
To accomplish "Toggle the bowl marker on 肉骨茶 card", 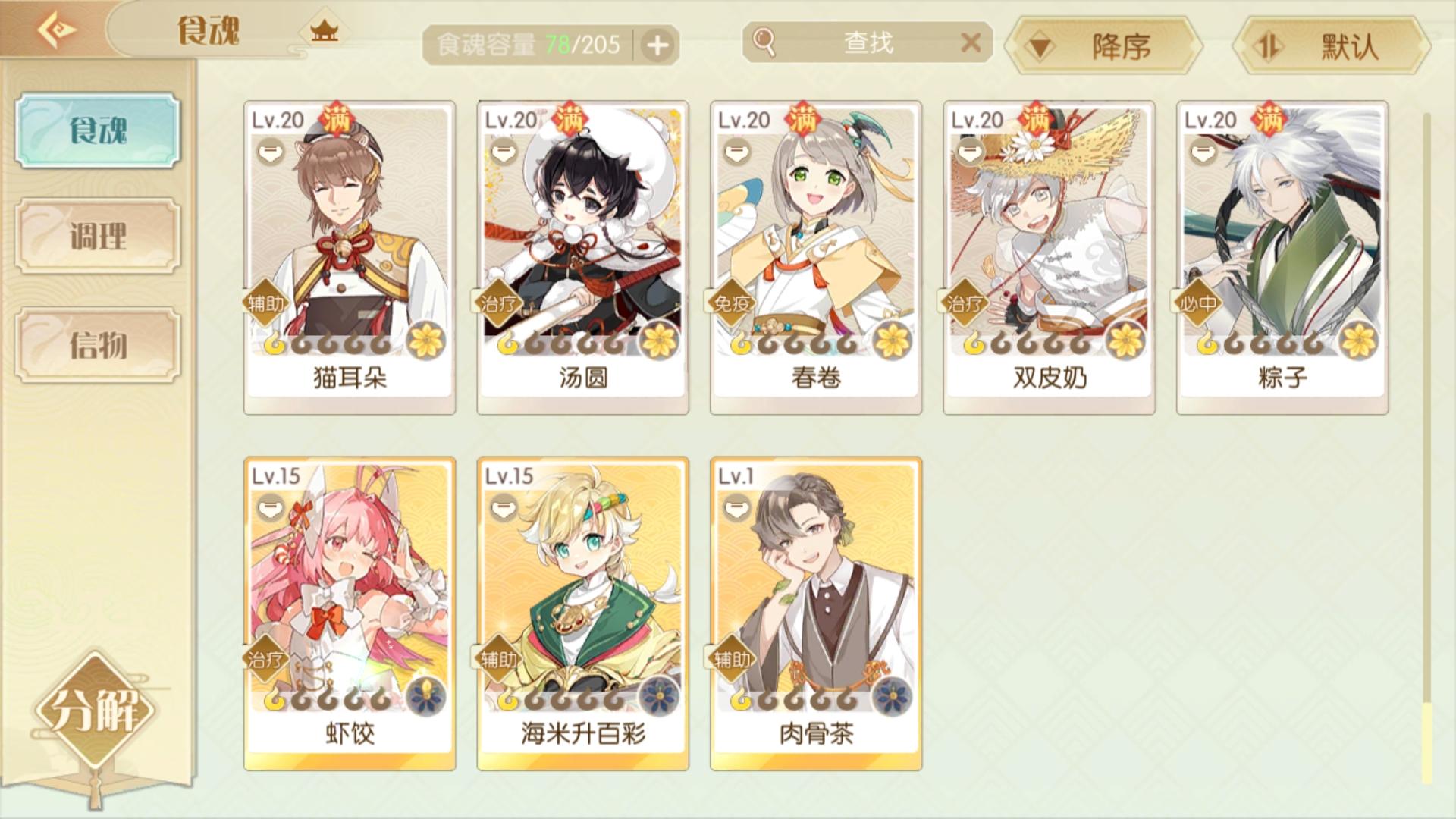I will click(x=737, y=508).
